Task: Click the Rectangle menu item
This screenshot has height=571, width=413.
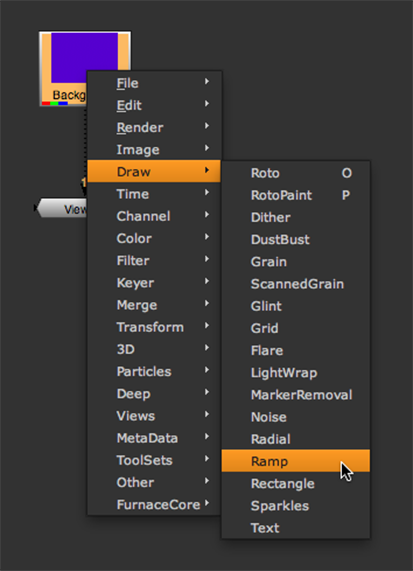Action: pos(295,483)
